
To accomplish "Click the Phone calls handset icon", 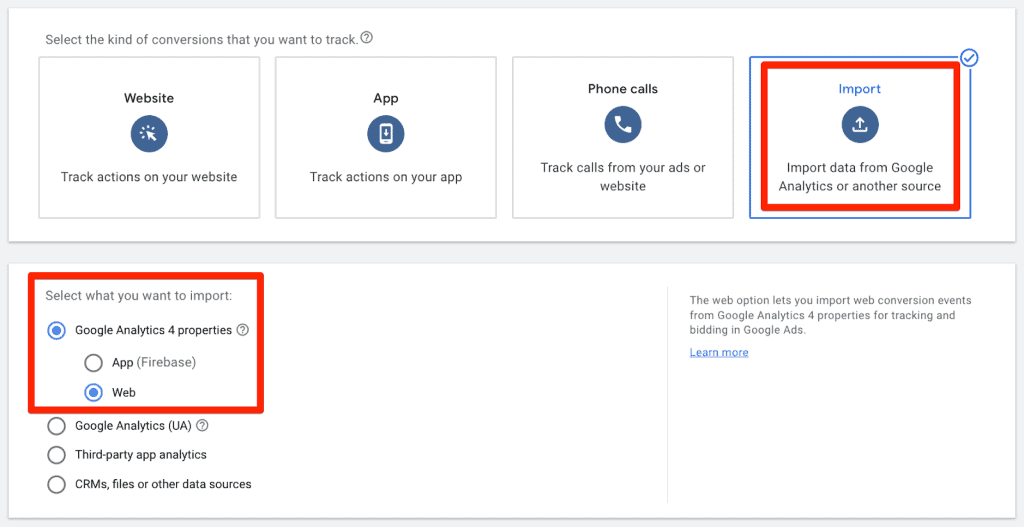I will click(x=622, y=125).
